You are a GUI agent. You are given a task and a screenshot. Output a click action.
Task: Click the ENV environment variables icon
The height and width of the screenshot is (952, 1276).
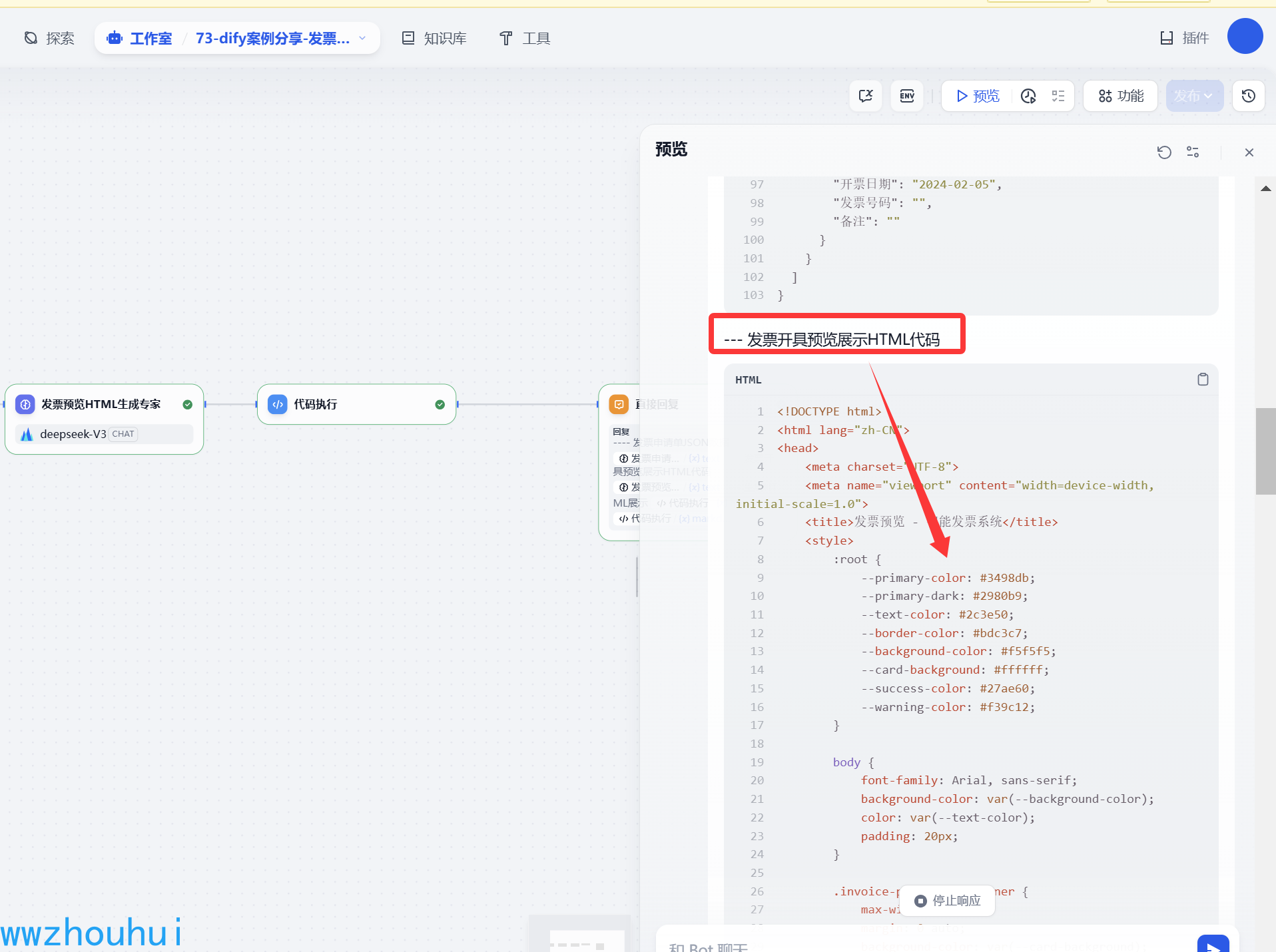[906, 96]
